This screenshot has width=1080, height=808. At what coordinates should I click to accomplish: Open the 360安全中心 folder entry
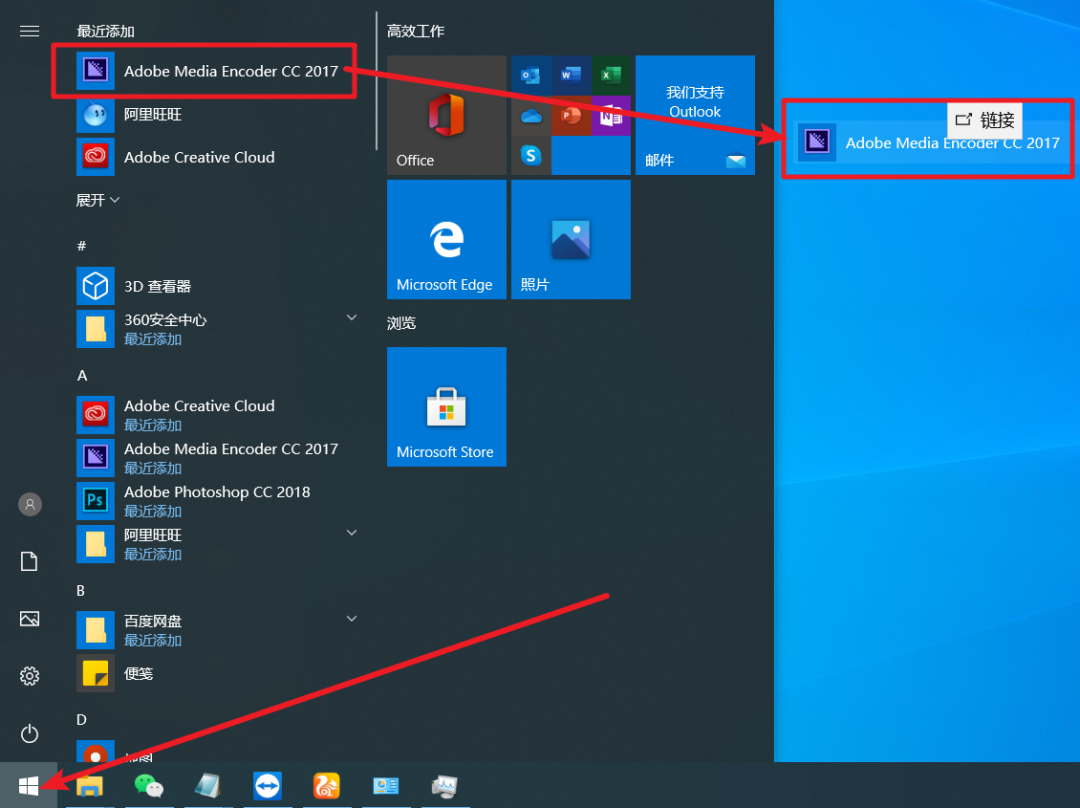coord(217,329)
